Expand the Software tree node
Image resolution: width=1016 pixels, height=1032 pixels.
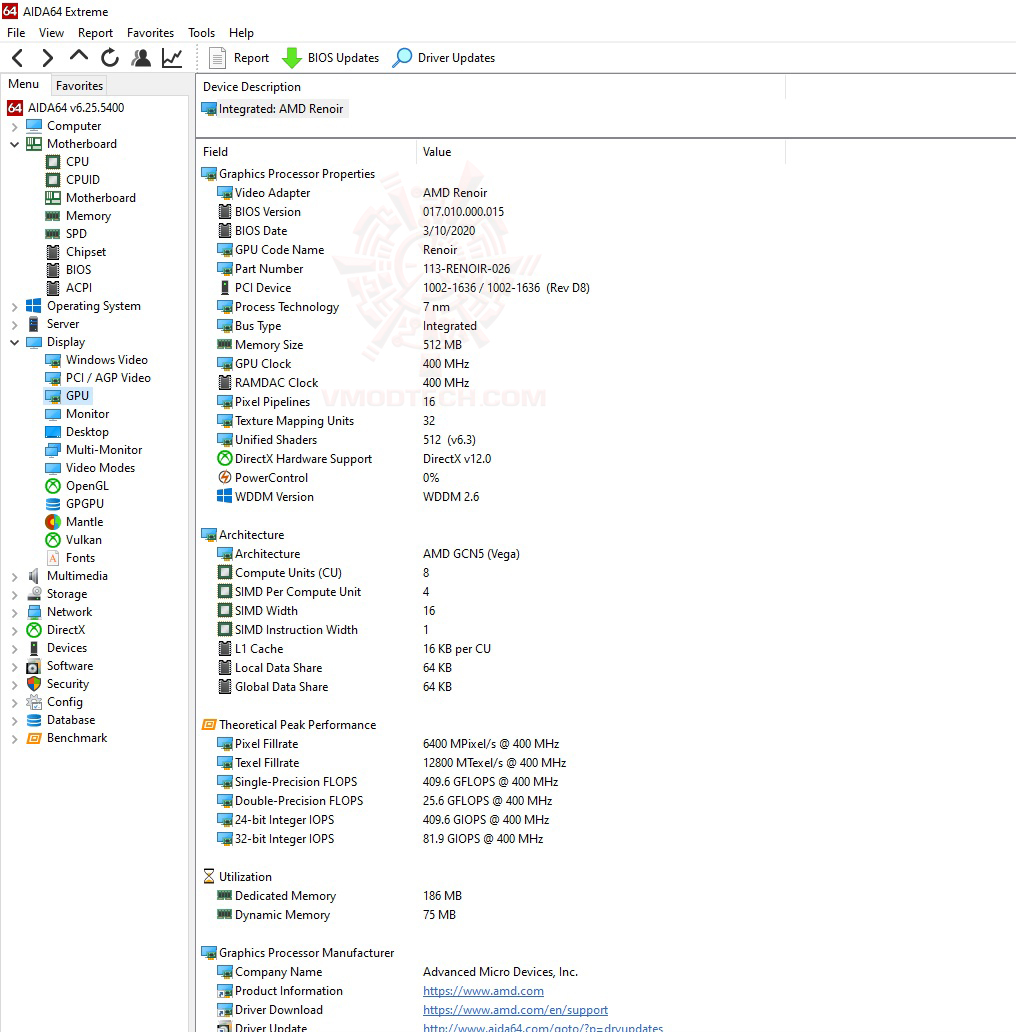14,667
